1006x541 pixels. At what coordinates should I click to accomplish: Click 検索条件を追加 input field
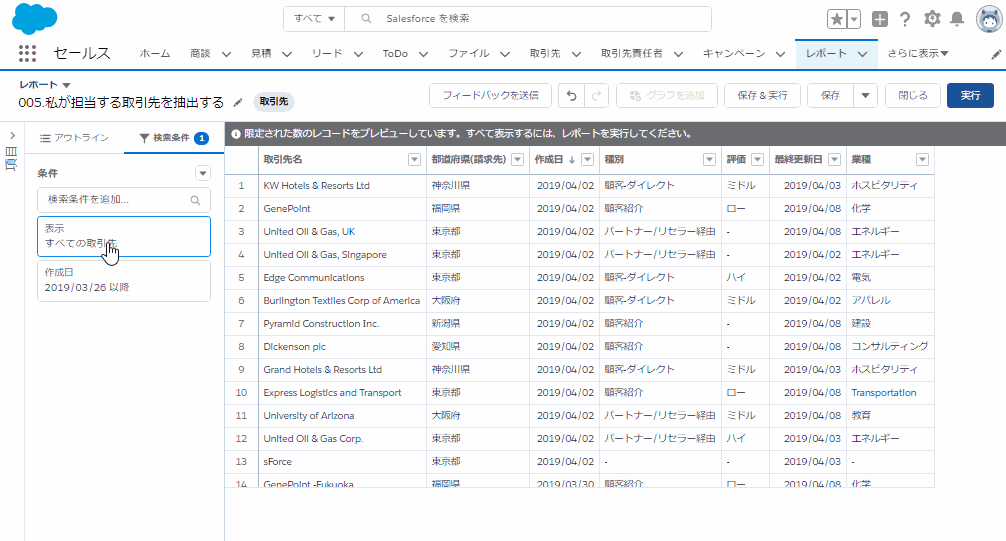pos(124,200)
